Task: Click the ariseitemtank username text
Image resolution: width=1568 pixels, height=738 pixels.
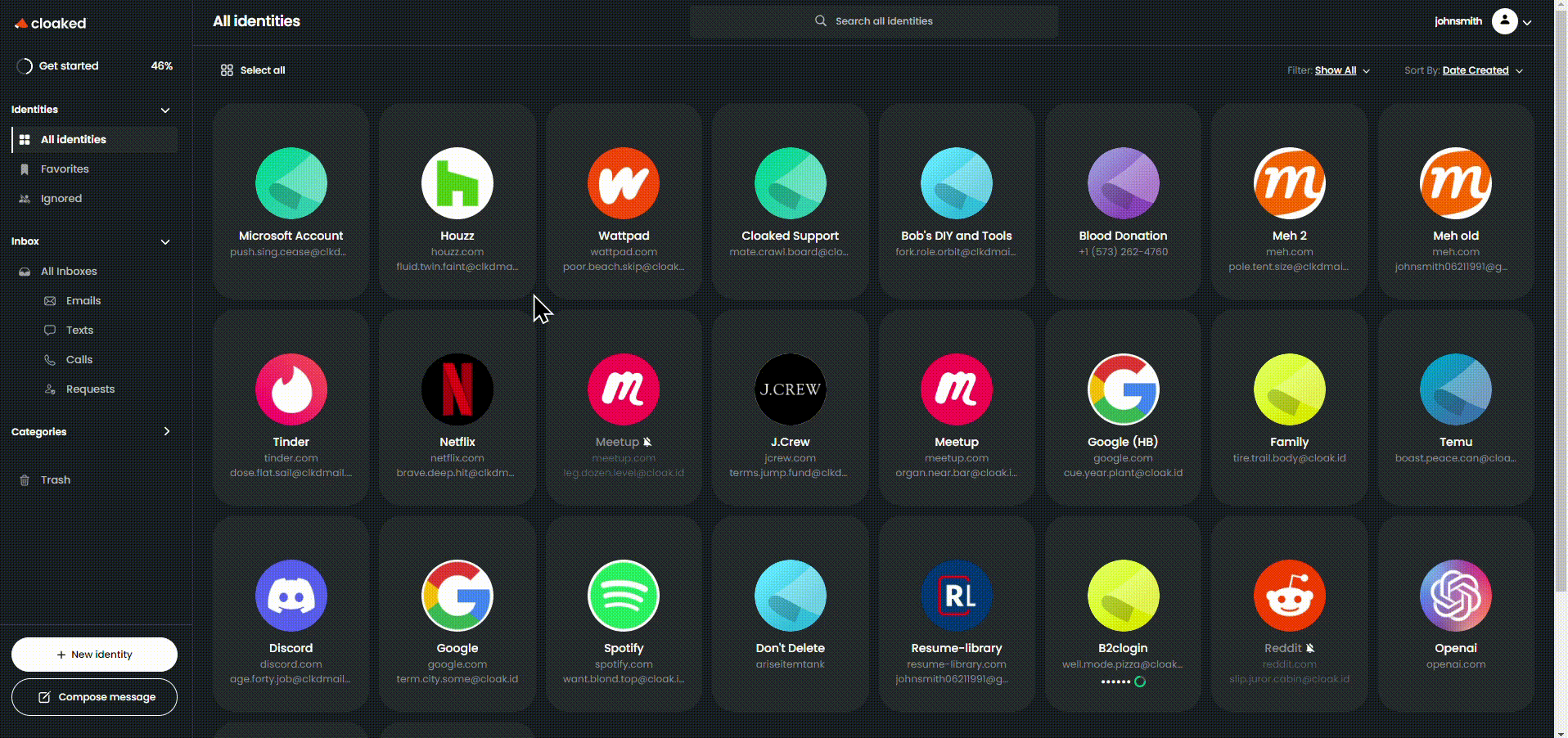Action: tap(790, 664)
